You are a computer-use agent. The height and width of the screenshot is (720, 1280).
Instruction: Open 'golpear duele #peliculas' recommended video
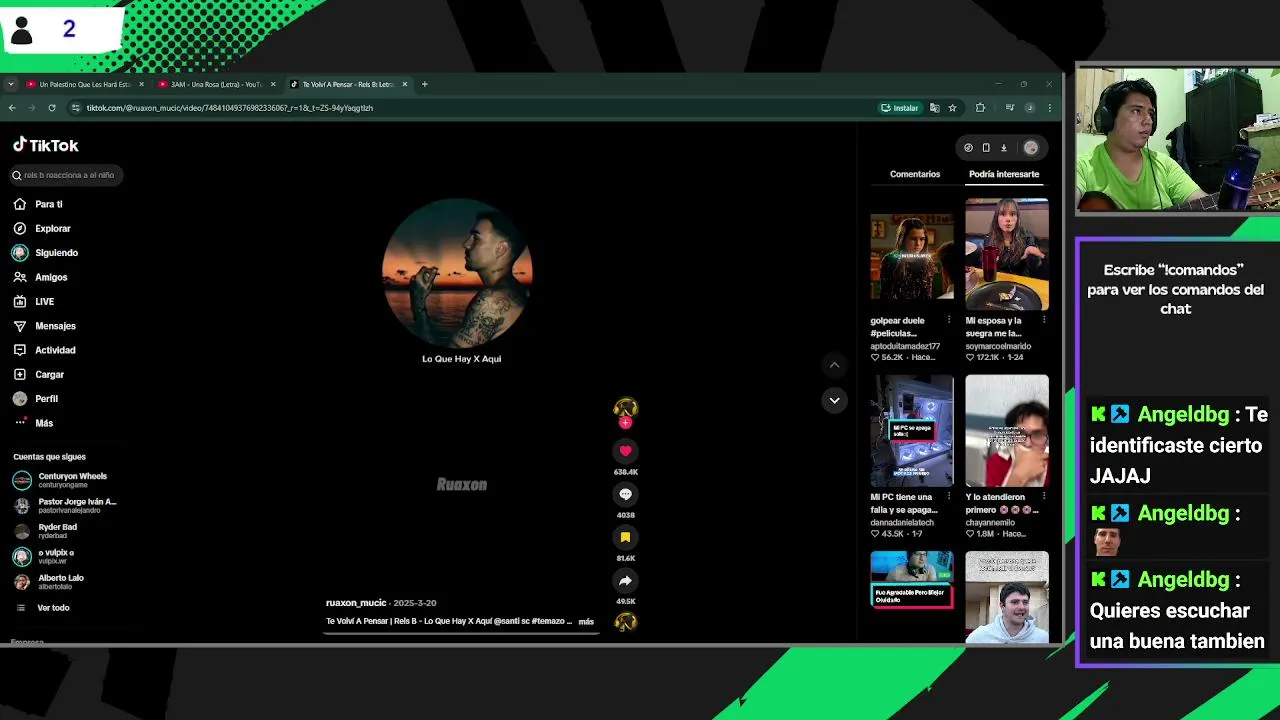pos(911,256)
